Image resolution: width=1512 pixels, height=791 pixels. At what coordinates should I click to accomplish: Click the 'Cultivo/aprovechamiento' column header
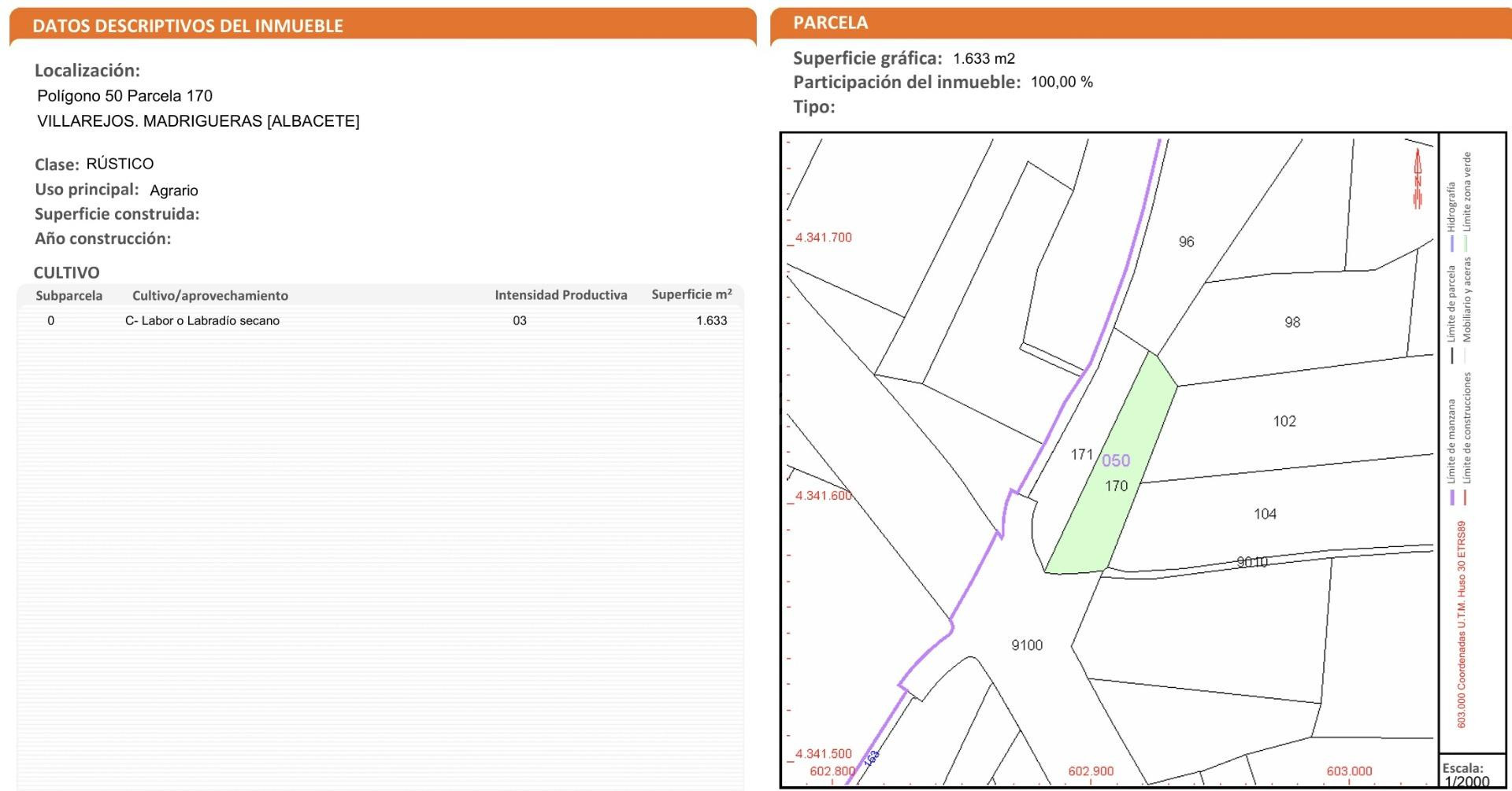[x=210, y=296]
